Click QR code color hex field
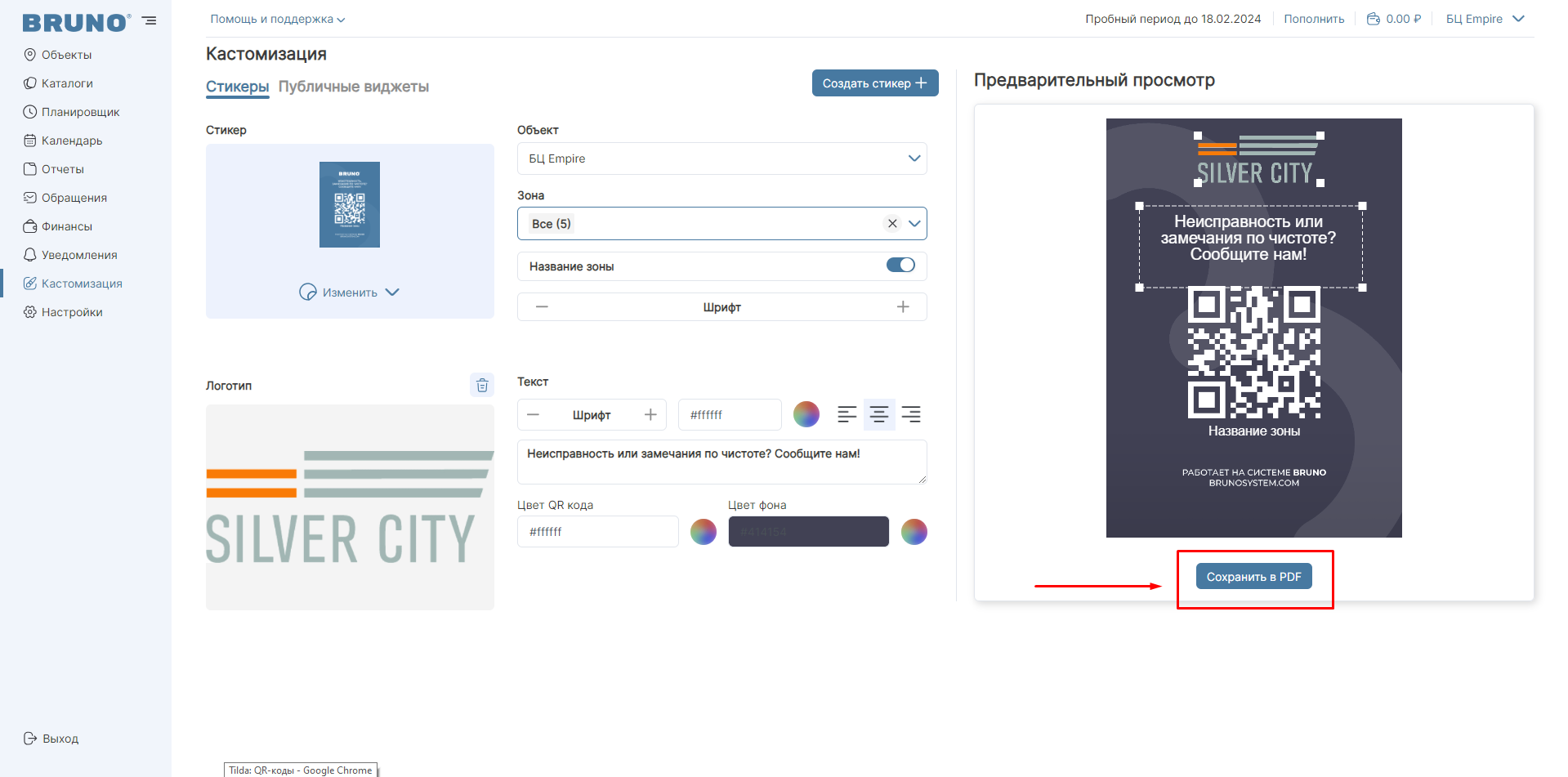The height and width of the screenshot is (777, 1568). [598, 532]
